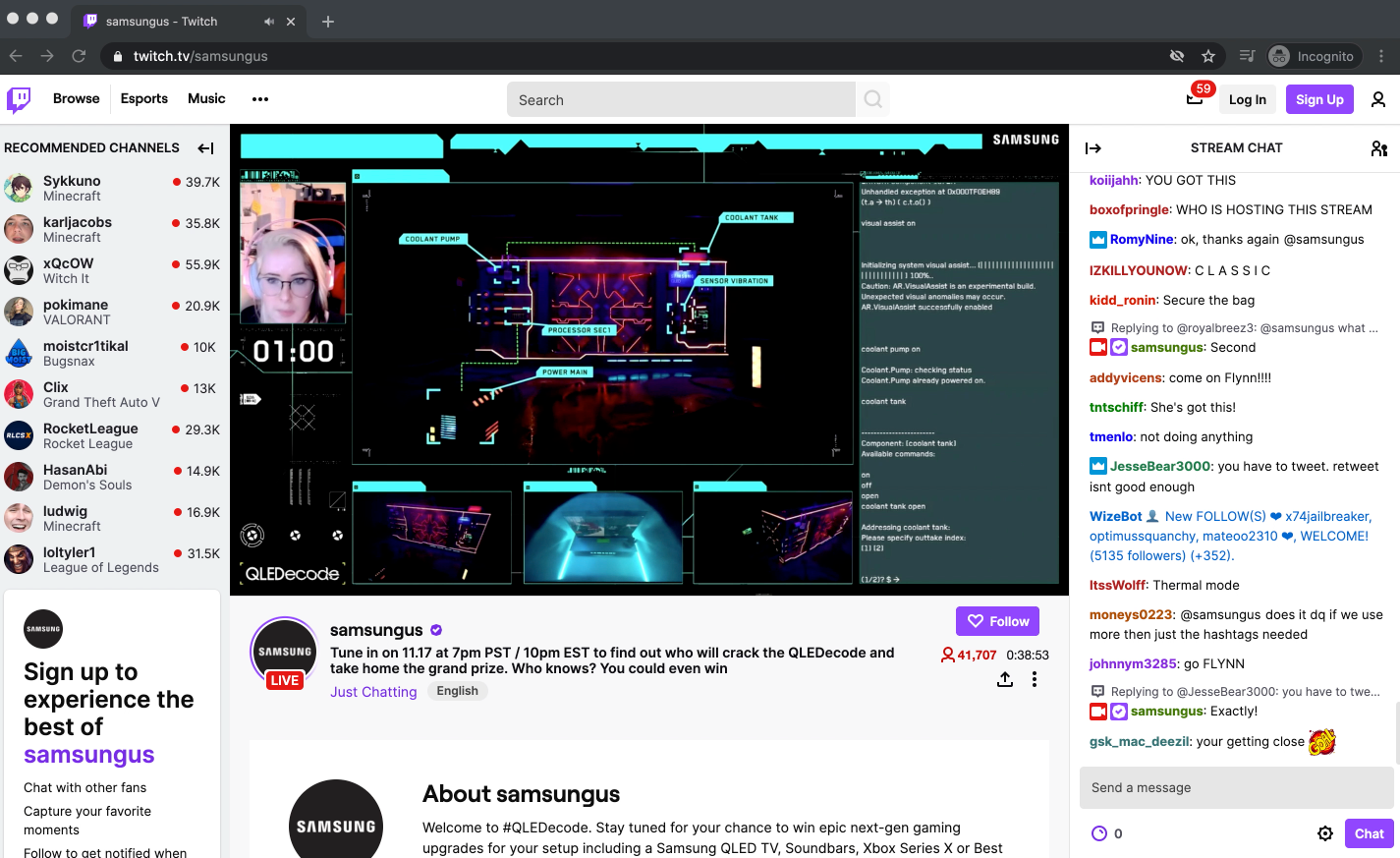Viewport: 1400px width, 858px height.
Task: Click the Chat send button
Action: [x=1369, y=833]
